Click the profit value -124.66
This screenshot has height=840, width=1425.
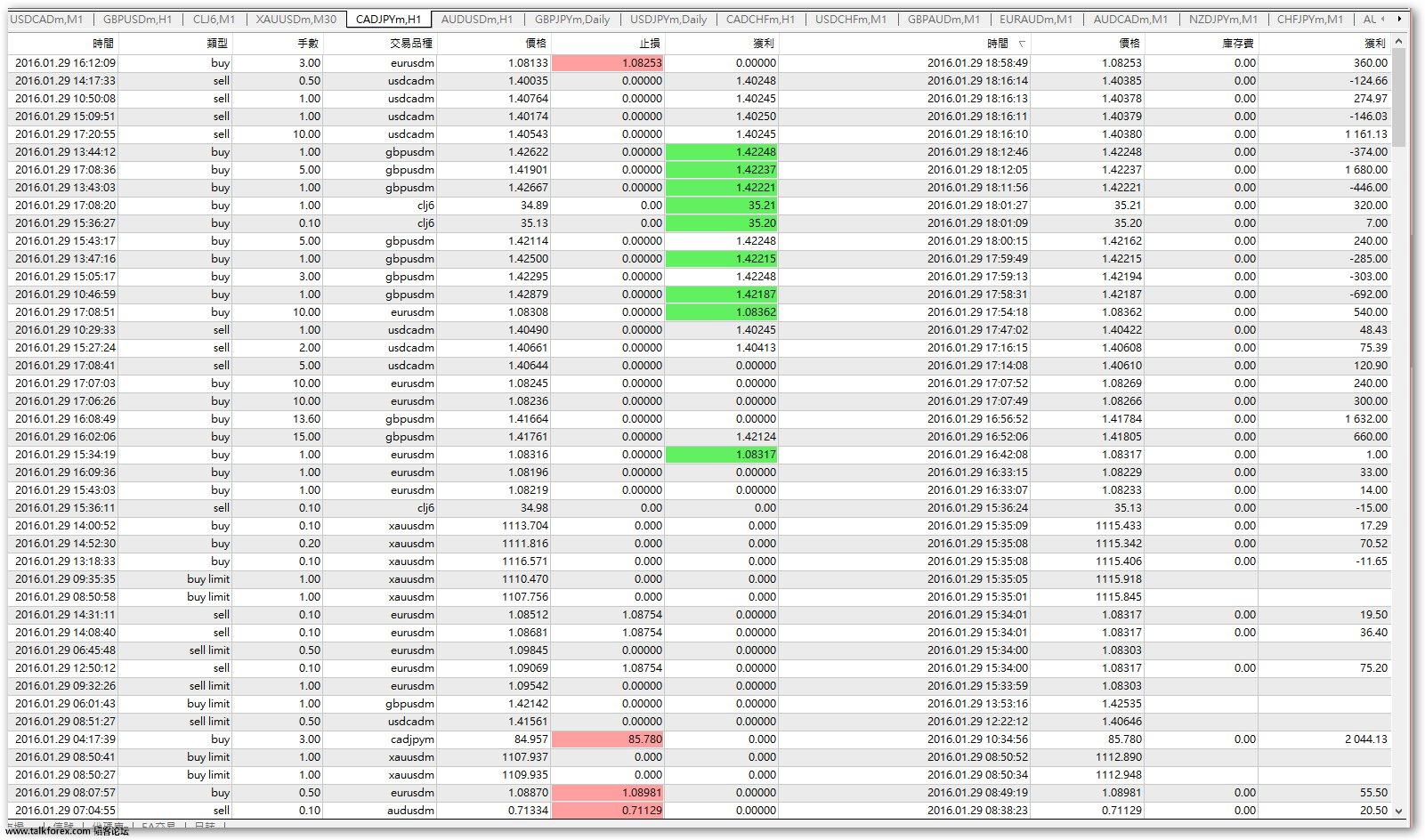click(1368, 81)
